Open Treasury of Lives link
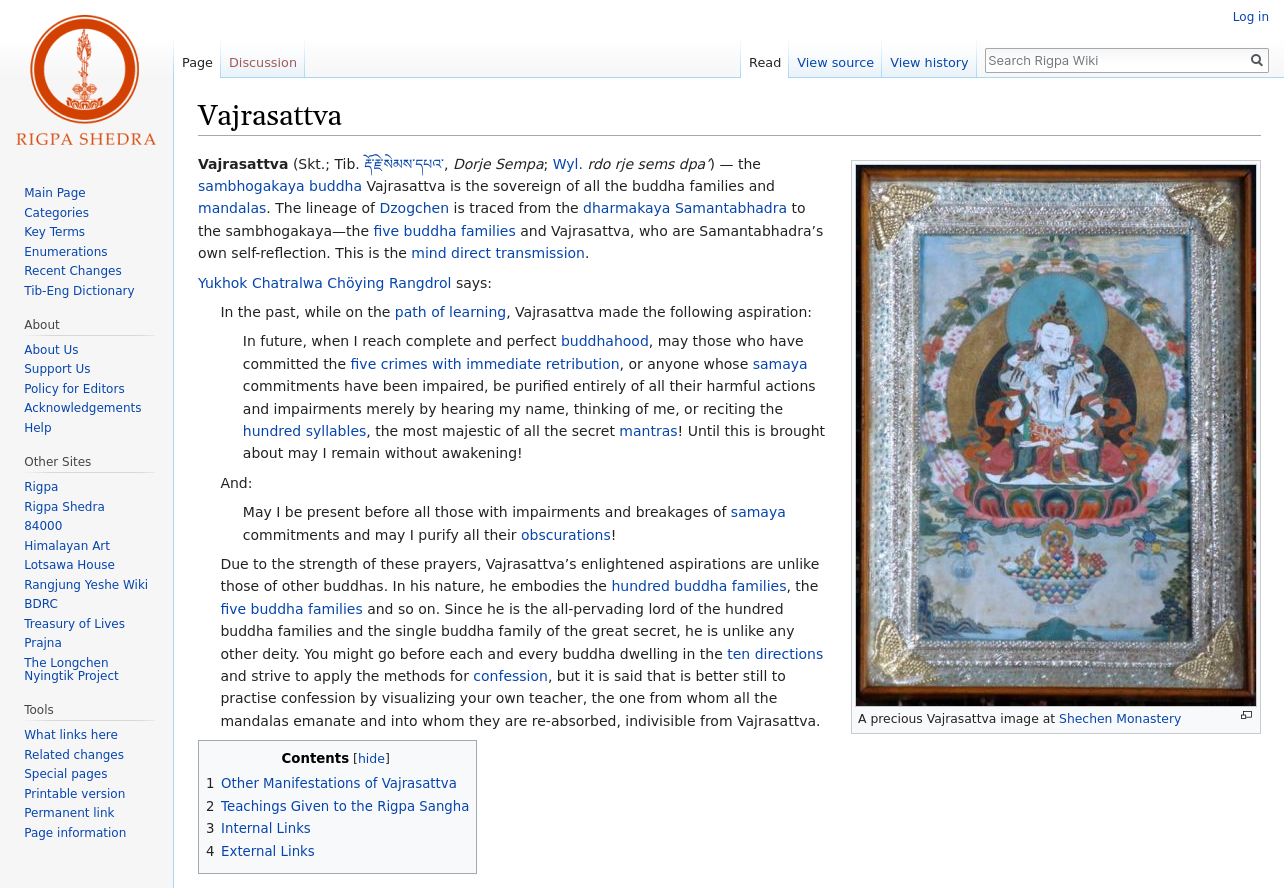The image size is (1284, 888). [x=74, y=624]
